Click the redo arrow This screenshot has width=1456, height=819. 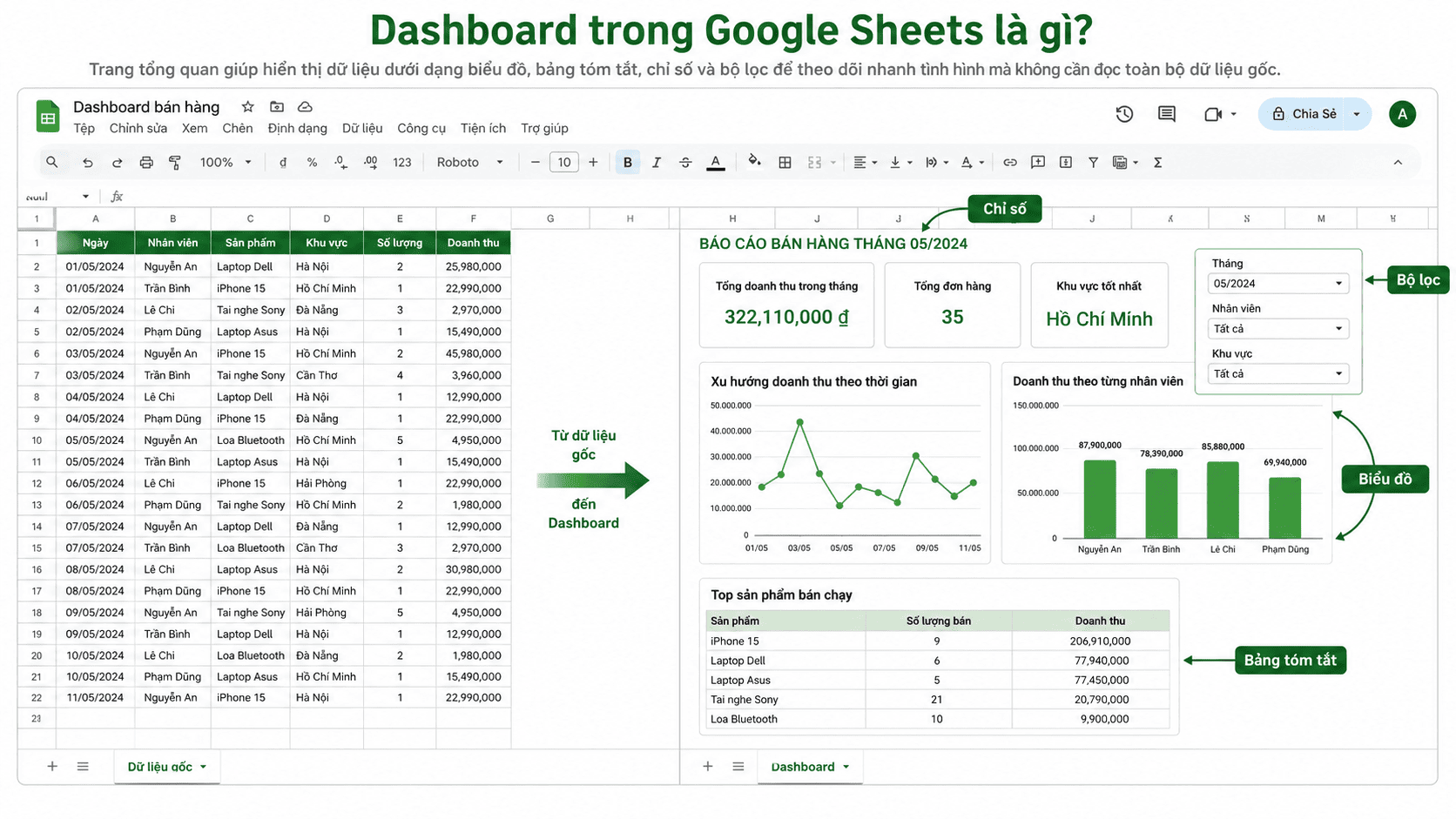(x=117, y=163)
